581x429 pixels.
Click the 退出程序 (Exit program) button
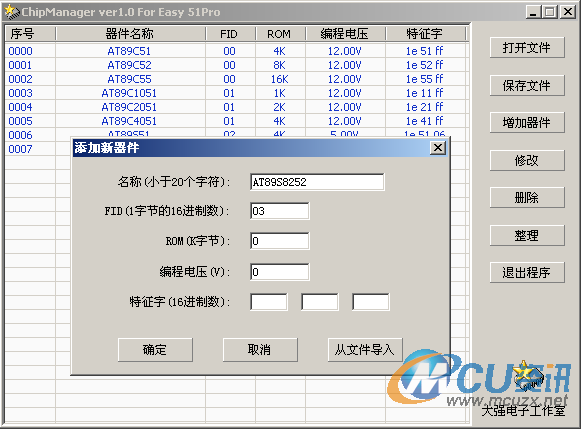pyautogui.click(x=527, y=273)
